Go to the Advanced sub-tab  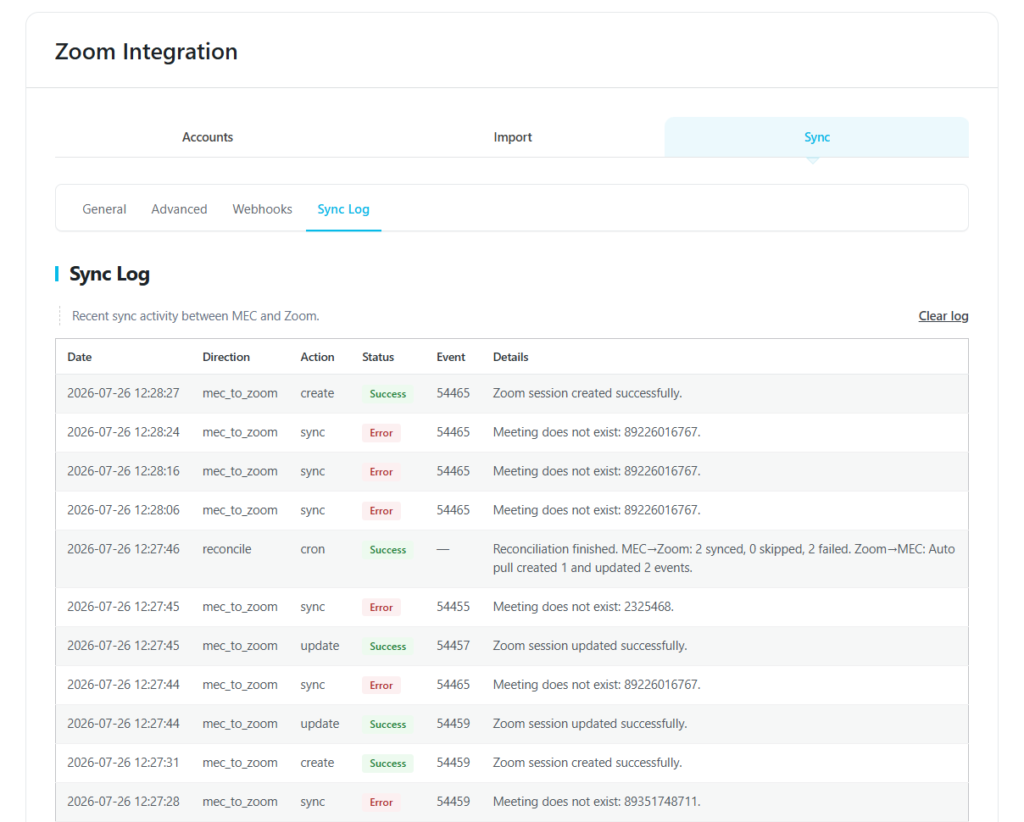[x=179, y=209]
